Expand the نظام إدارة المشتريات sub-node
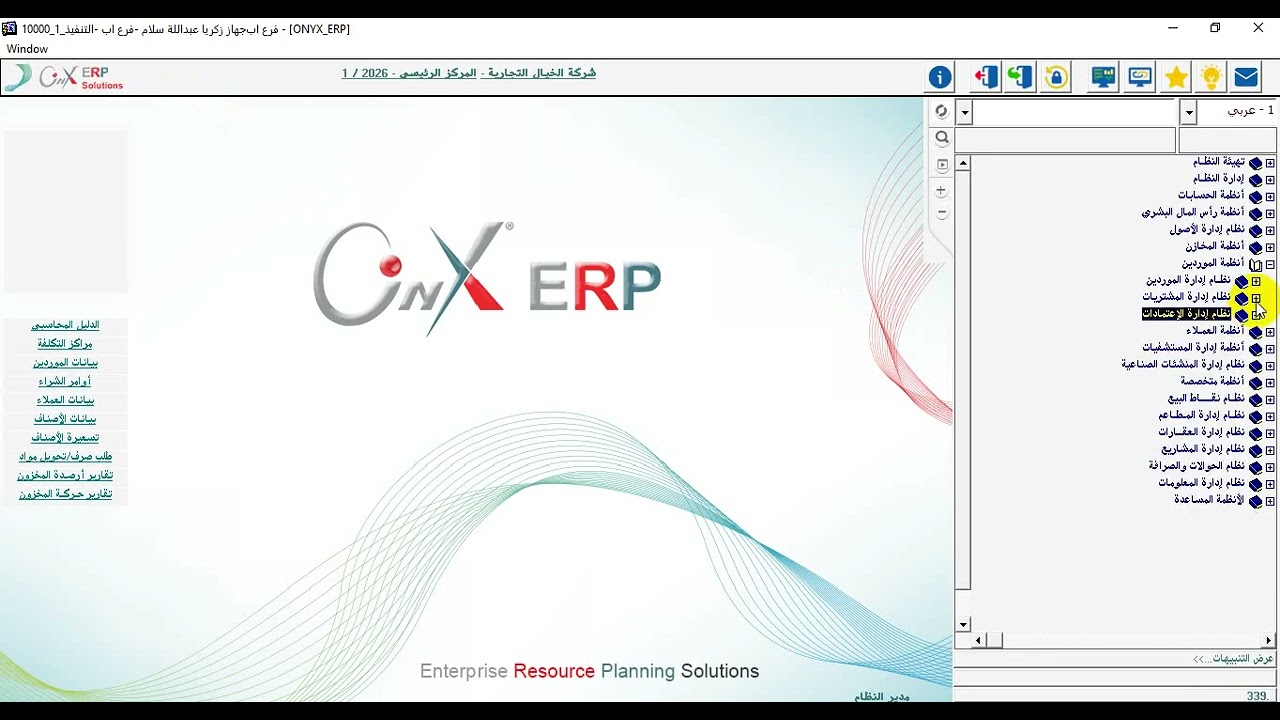The width and height of the screenshot is (1280, 720). coord(1256,298)
